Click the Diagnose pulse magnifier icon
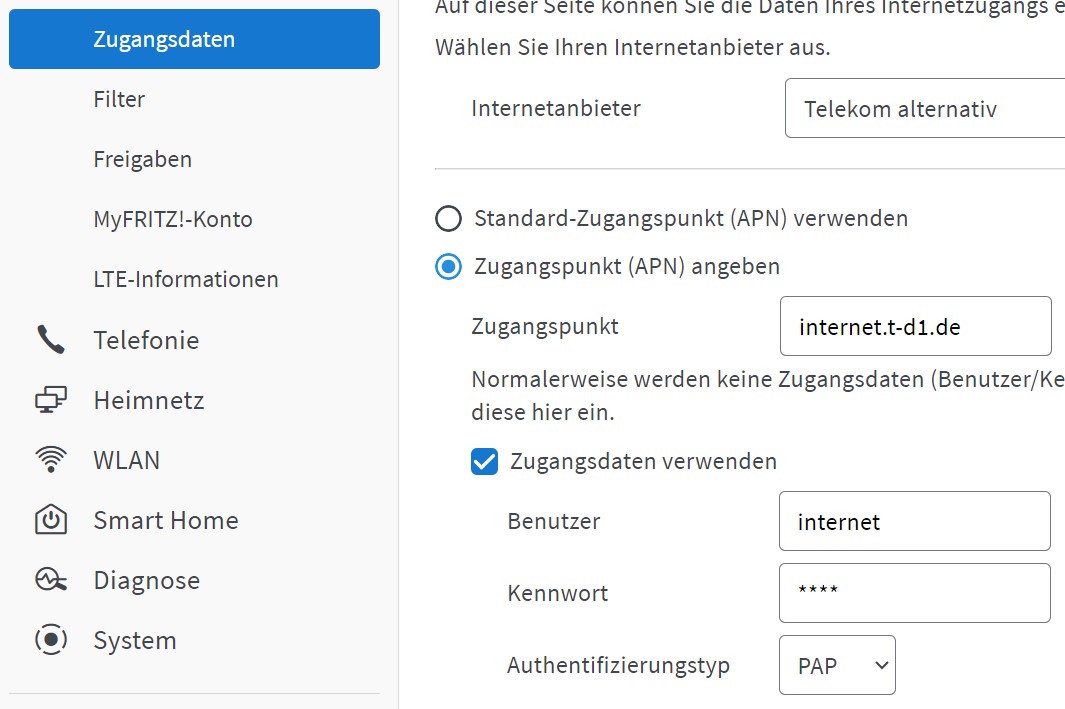 coord(51,580)
